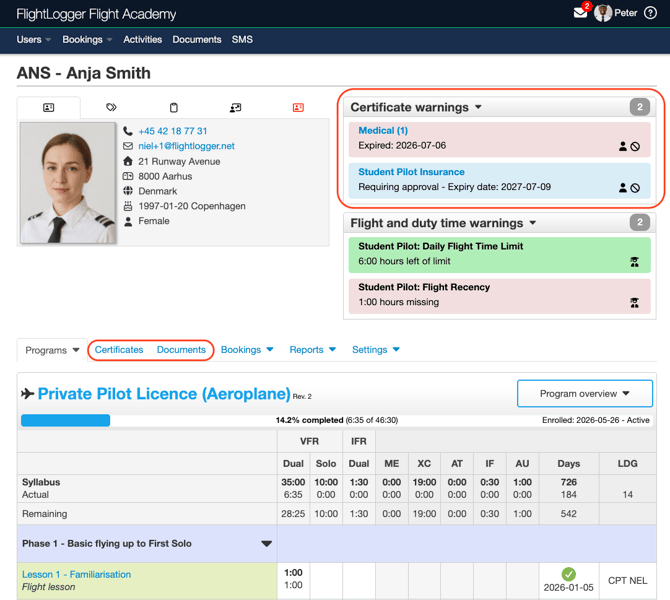This screenshot has width=670, height=600.
Task: Open the Program overview dropdown
Action: click(x=585, y=394)
